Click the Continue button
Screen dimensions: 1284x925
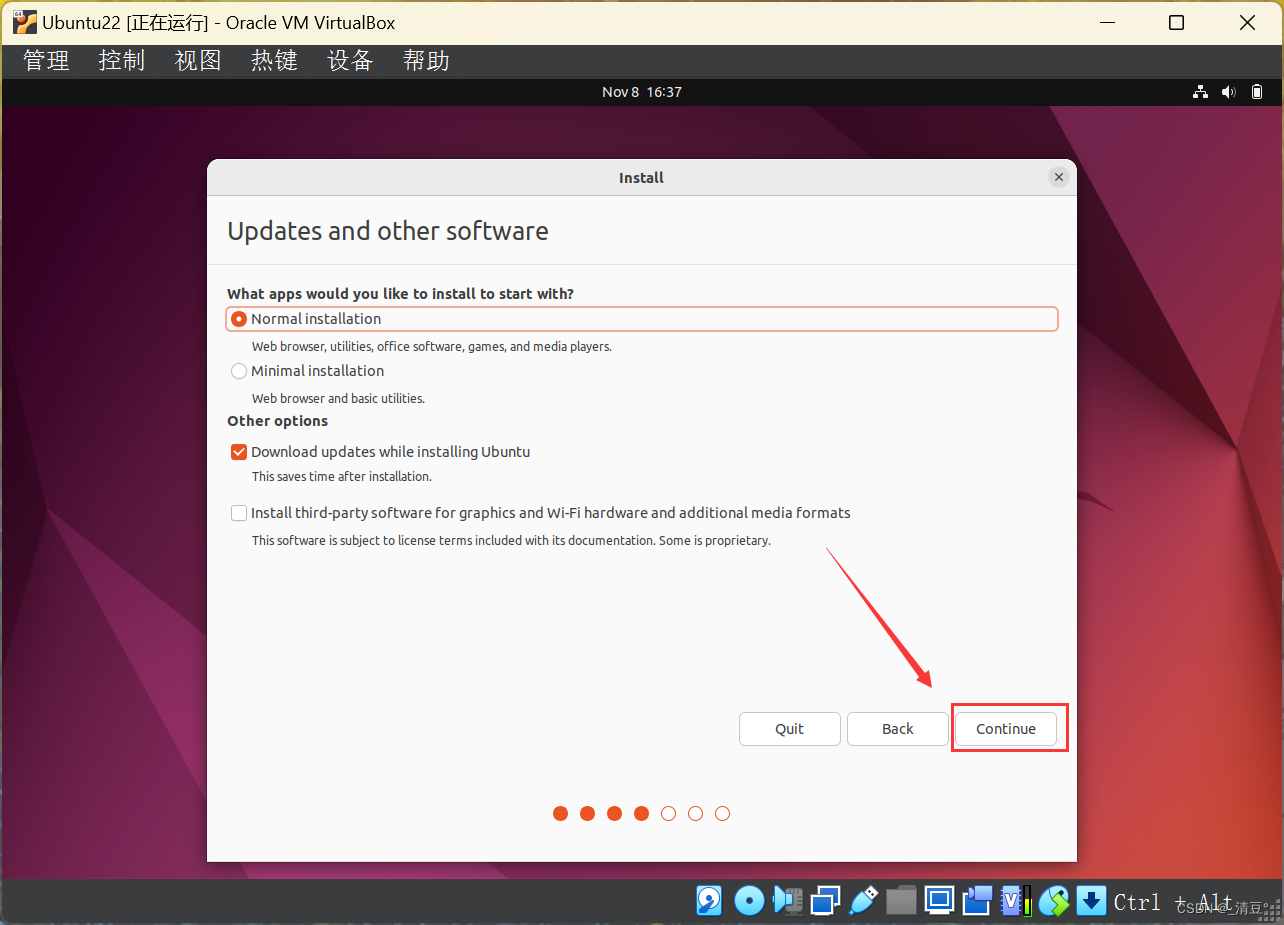1006,729
